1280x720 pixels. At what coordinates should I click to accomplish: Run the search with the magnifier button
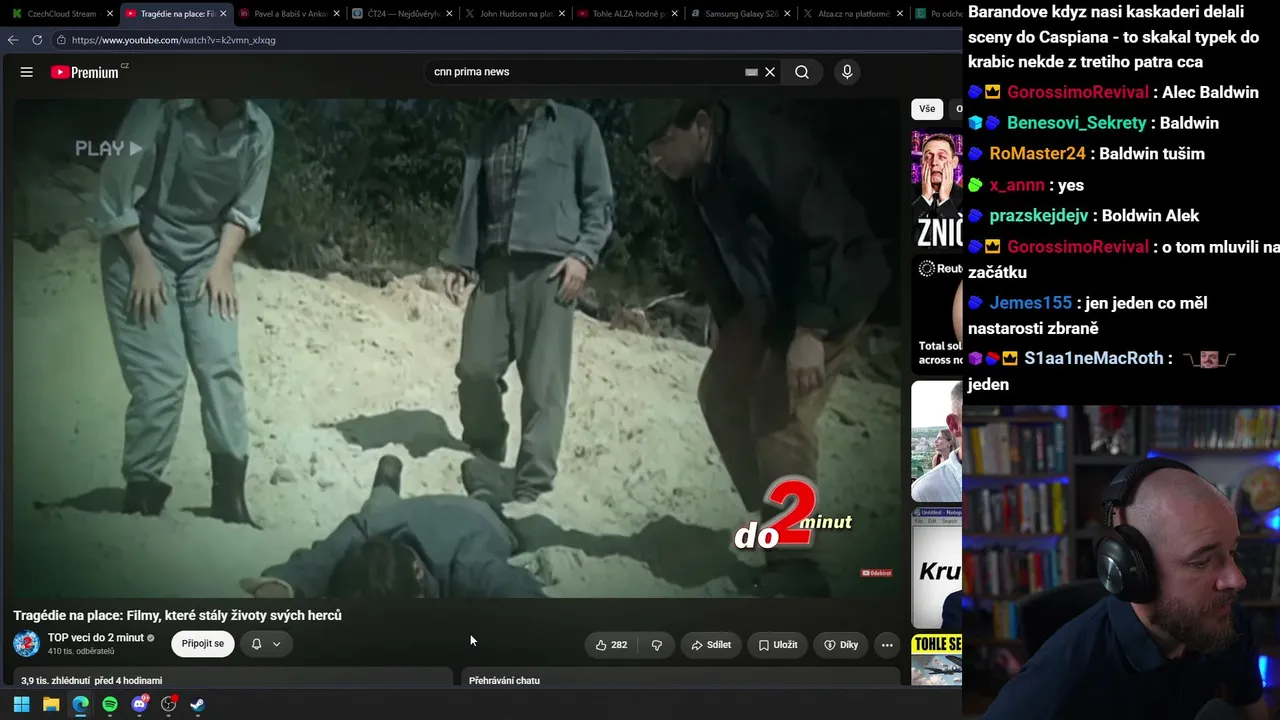point(802,72)
